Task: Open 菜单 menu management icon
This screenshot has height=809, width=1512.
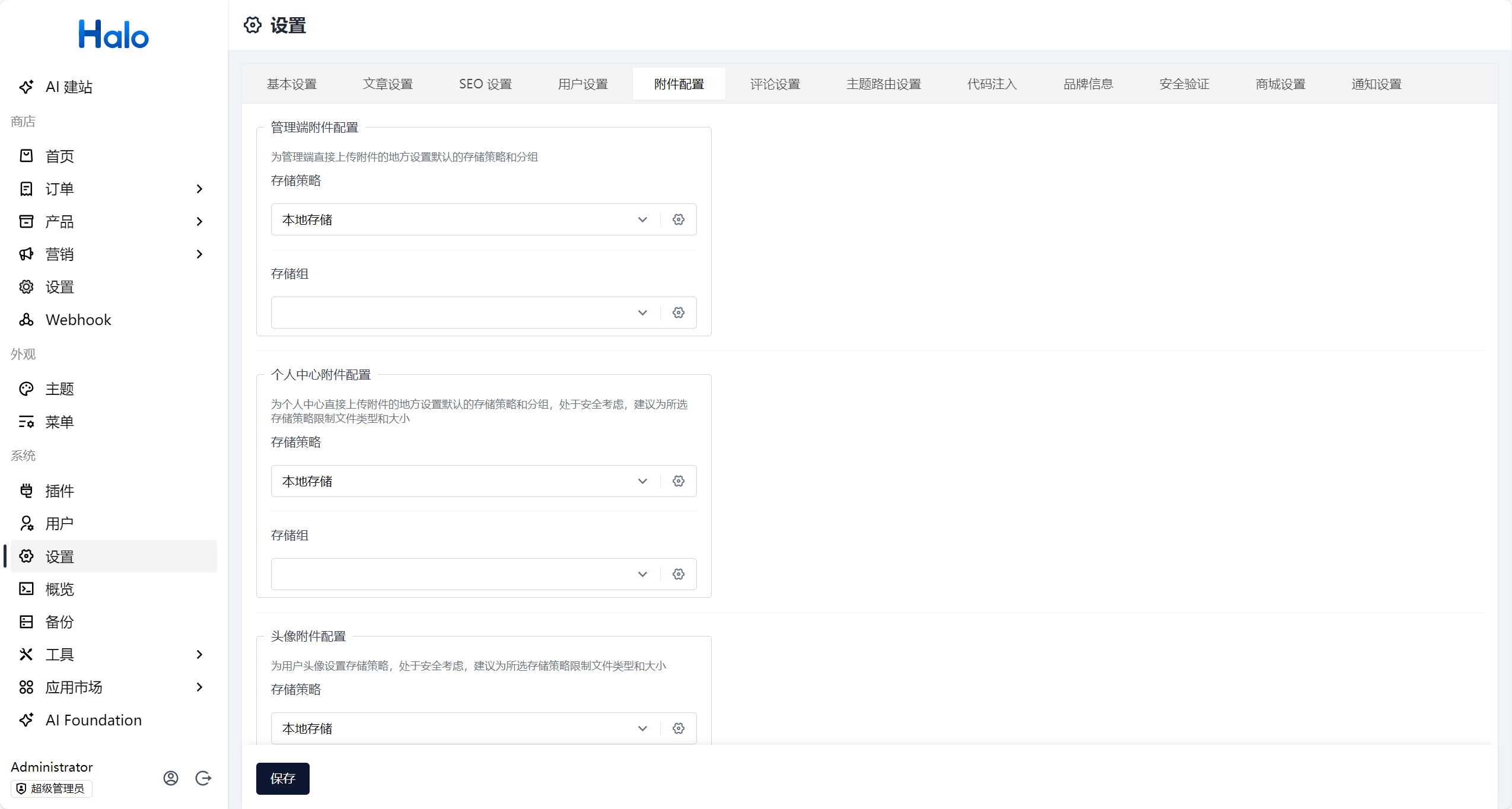Action: coord(26,422)
